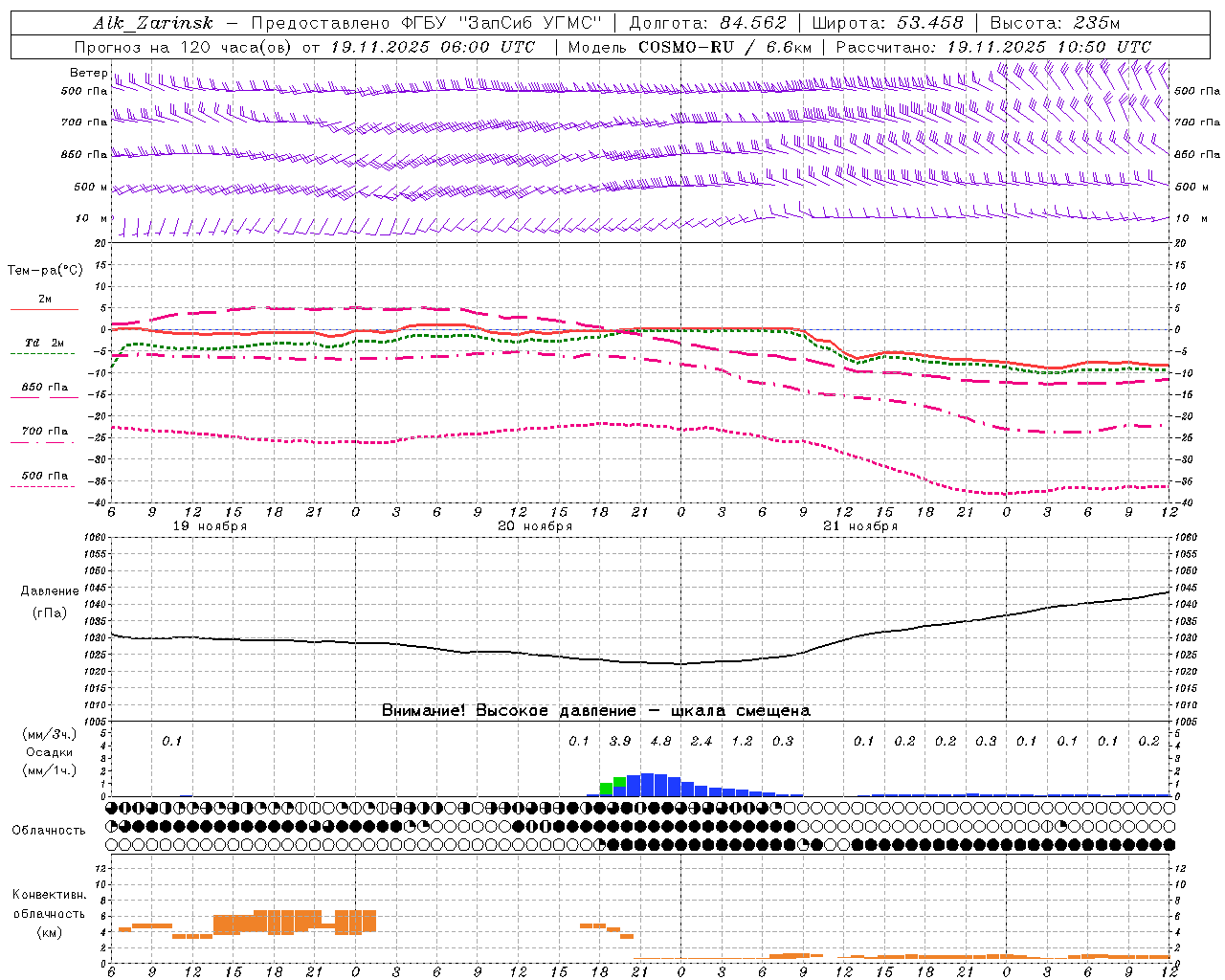The image size is (1225, 980).
Task: Click the 1.2 precipitation total
Action: [742, 741]
